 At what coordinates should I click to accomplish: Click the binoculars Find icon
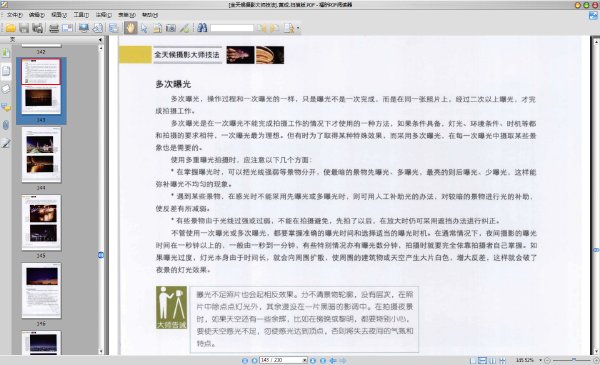click(x=202, y=28)
